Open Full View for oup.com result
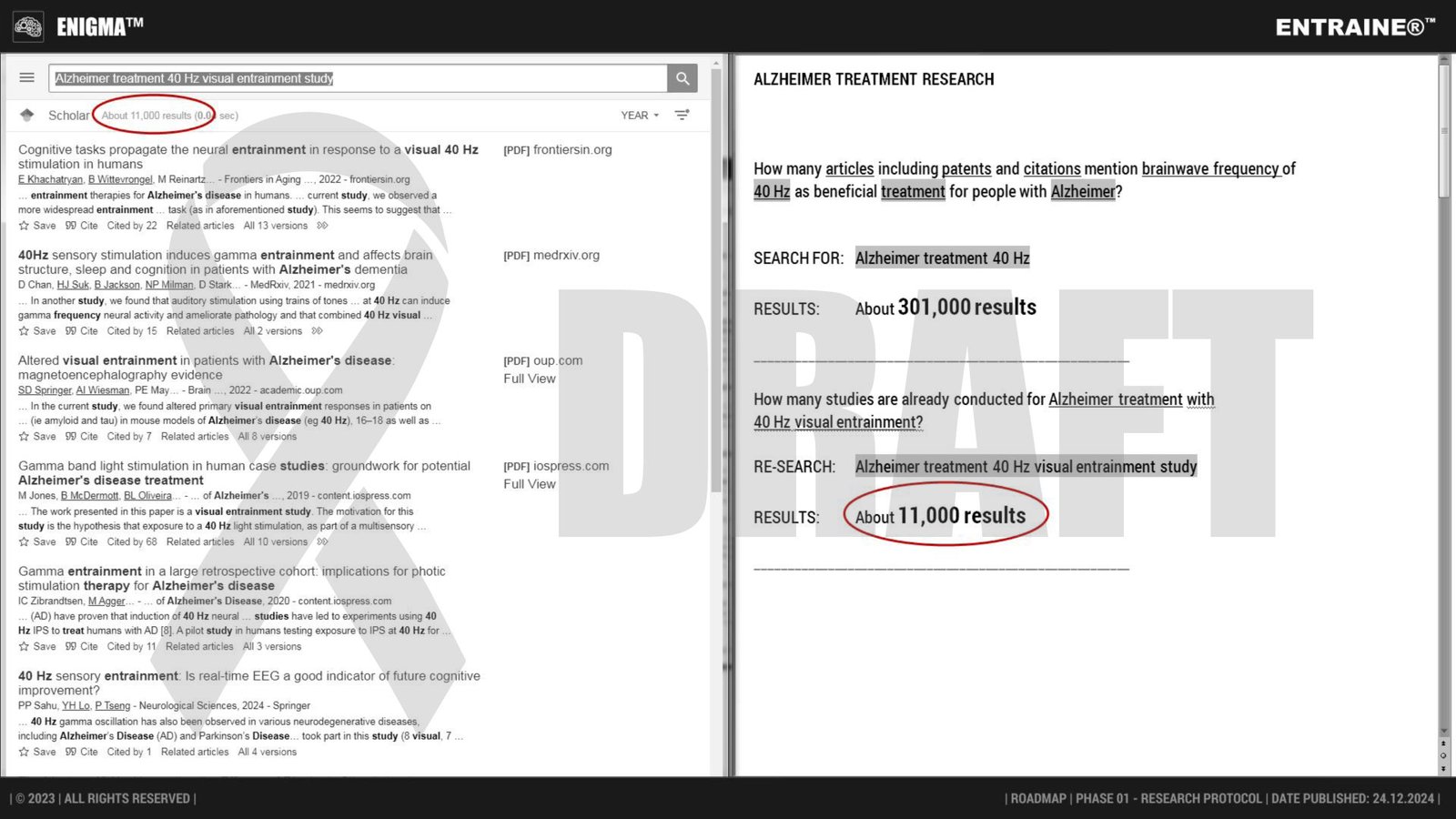The image size is (1456, 819). tap(530, 379)
